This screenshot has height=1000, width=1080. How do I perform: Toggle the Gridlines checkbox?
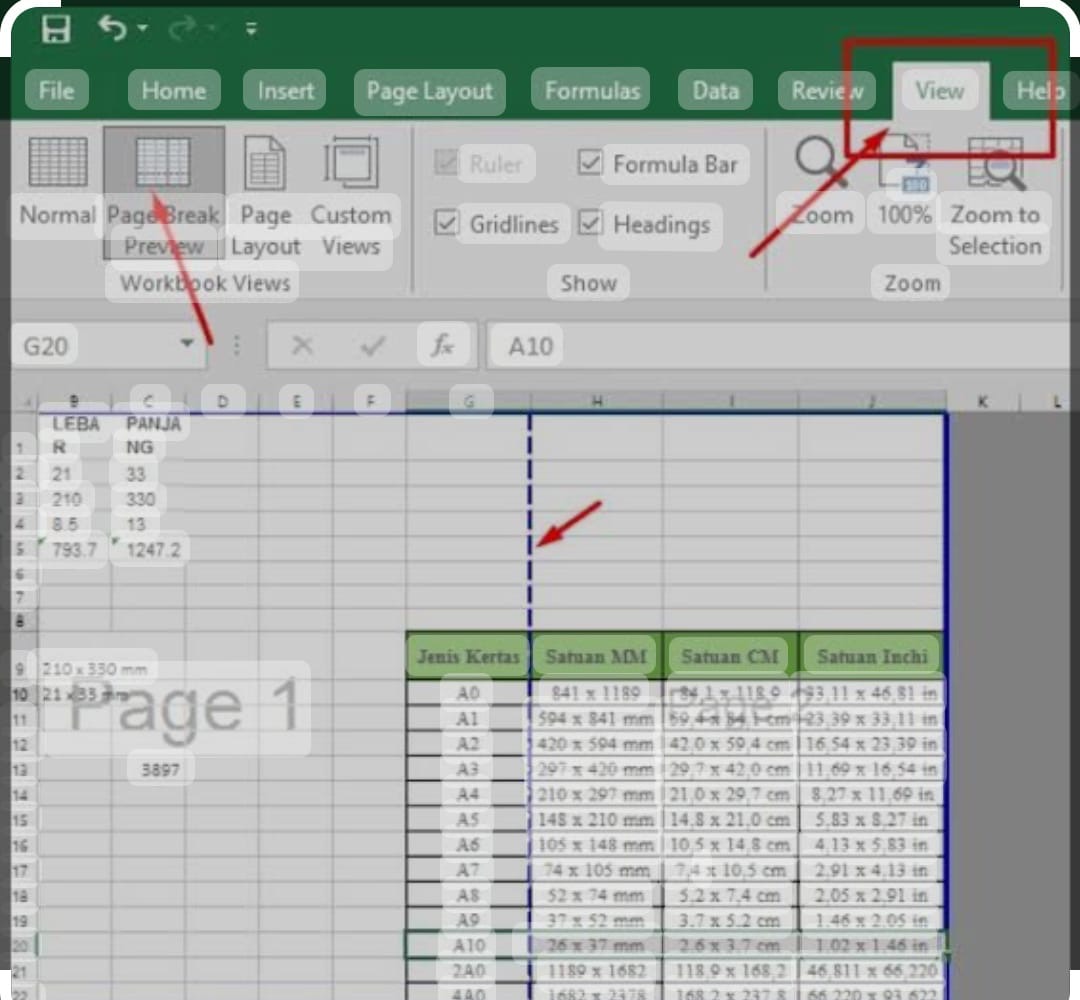447,224
